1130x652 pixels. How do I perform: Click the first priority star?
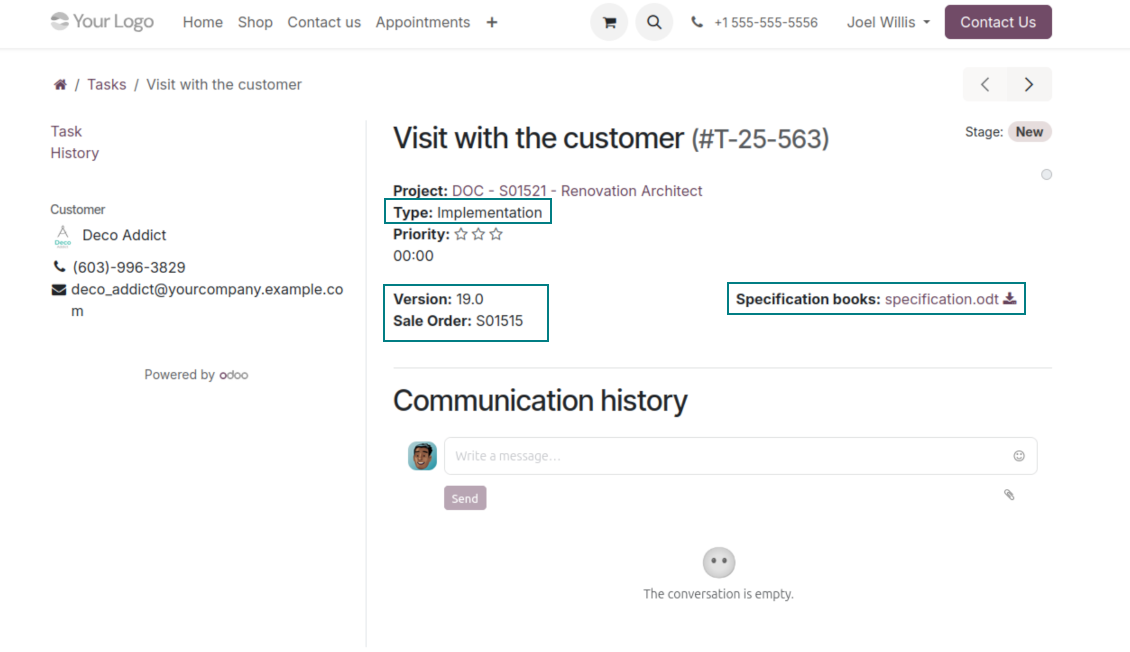pyautogui.click(x=461, y=235)
